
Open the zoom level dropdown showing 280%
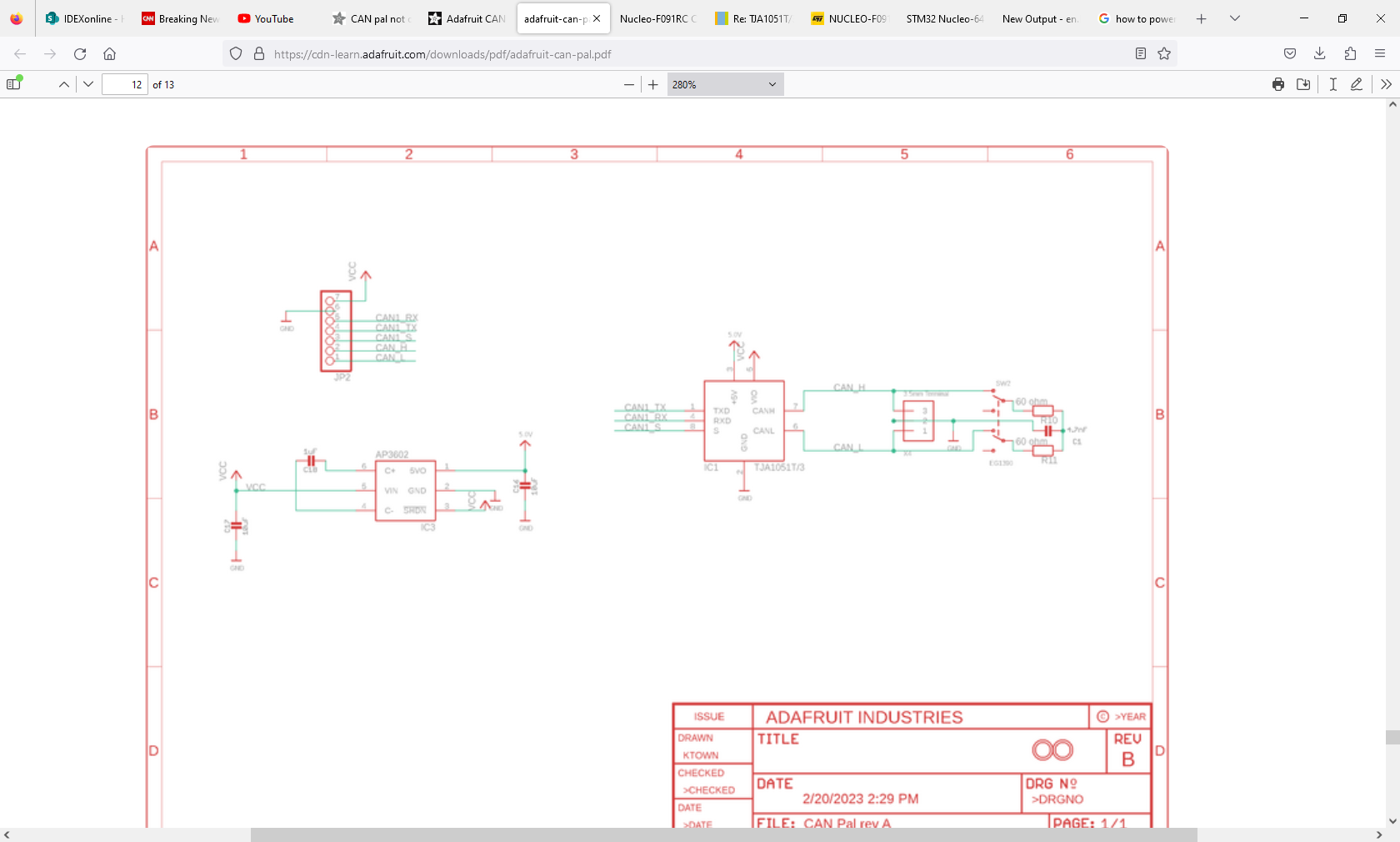723,84
